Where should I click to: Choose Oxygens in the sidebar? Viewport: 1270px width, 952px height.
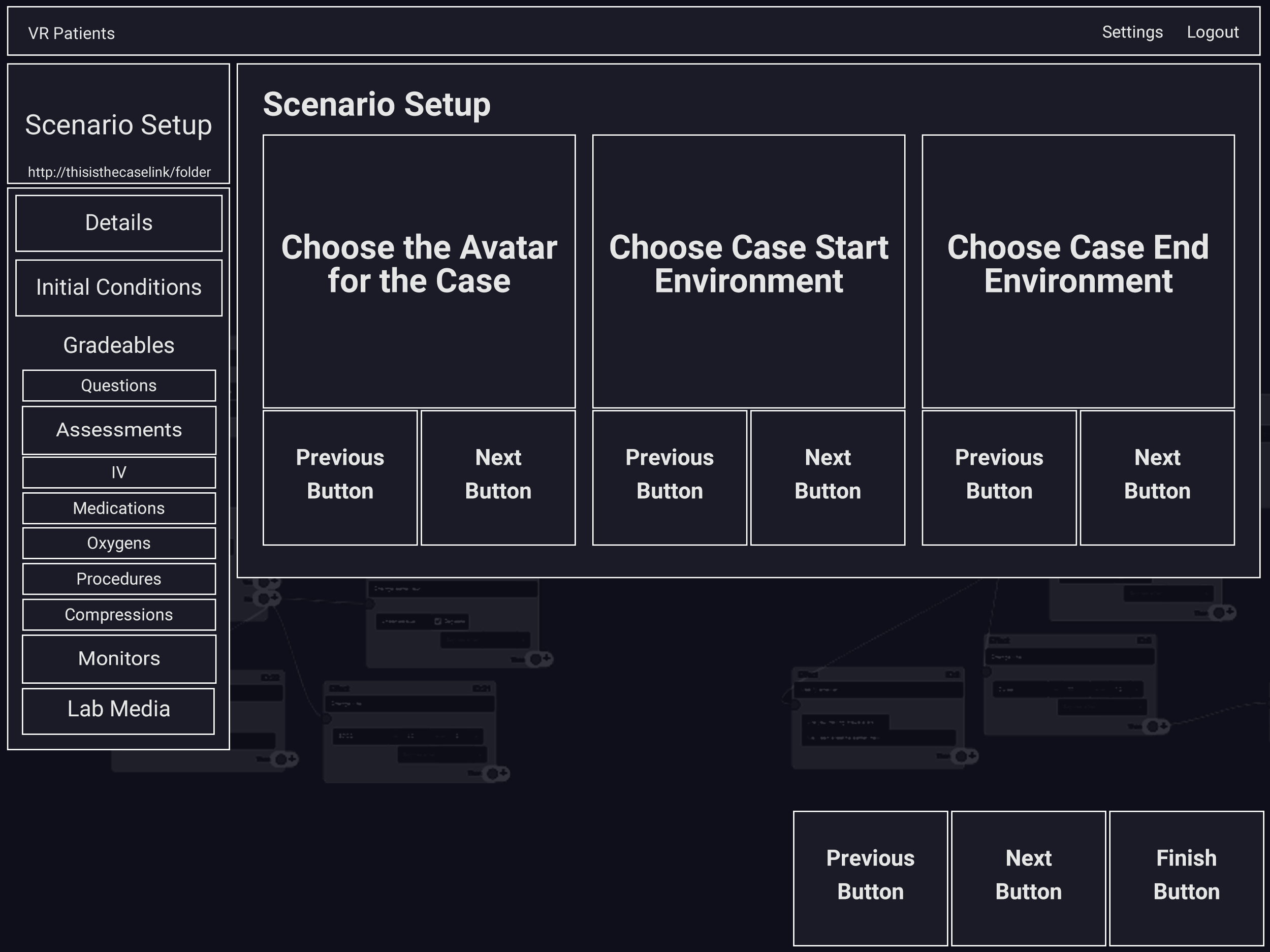click(119, 543)
